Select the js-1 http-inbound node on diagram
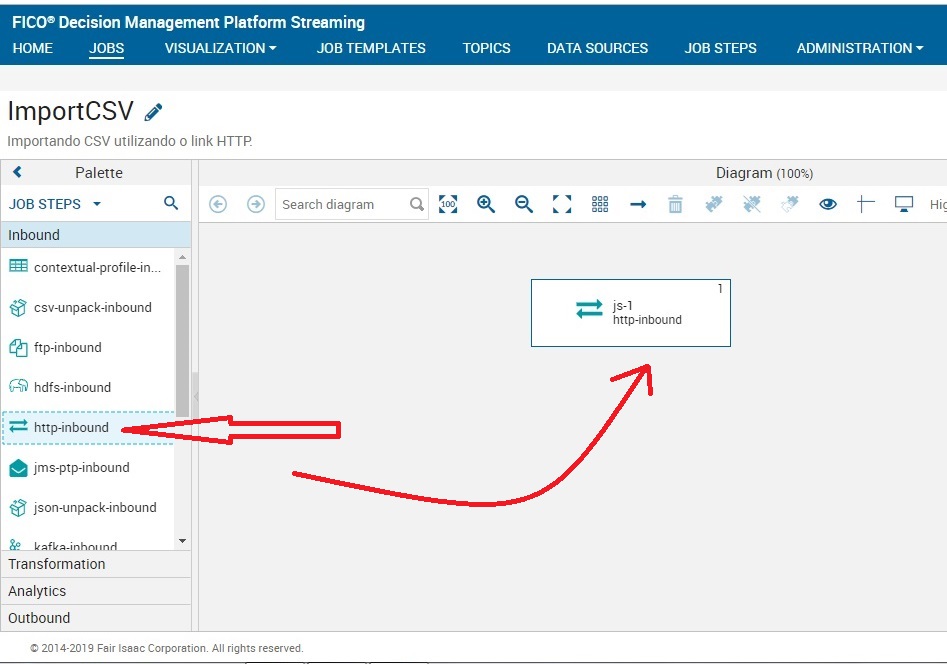The width and height of the screenshot is (947, 664). click(x=630, y=312)
